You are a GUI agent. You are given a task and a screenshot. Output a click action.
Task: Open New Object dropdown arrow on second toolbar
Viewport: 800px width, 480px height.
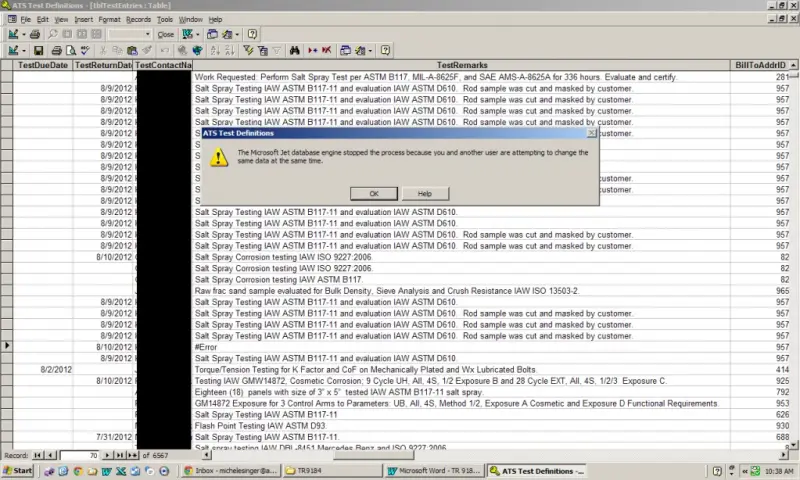pos(370,50)
